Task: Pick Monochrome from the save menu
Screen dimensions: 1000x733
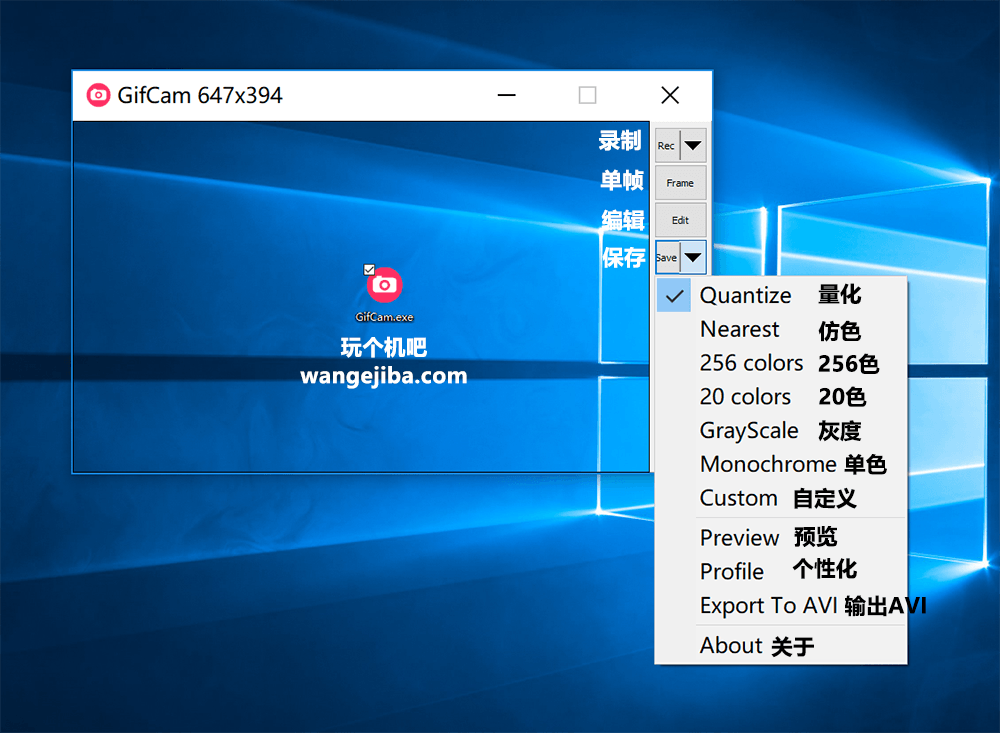Action: point(767,465)
